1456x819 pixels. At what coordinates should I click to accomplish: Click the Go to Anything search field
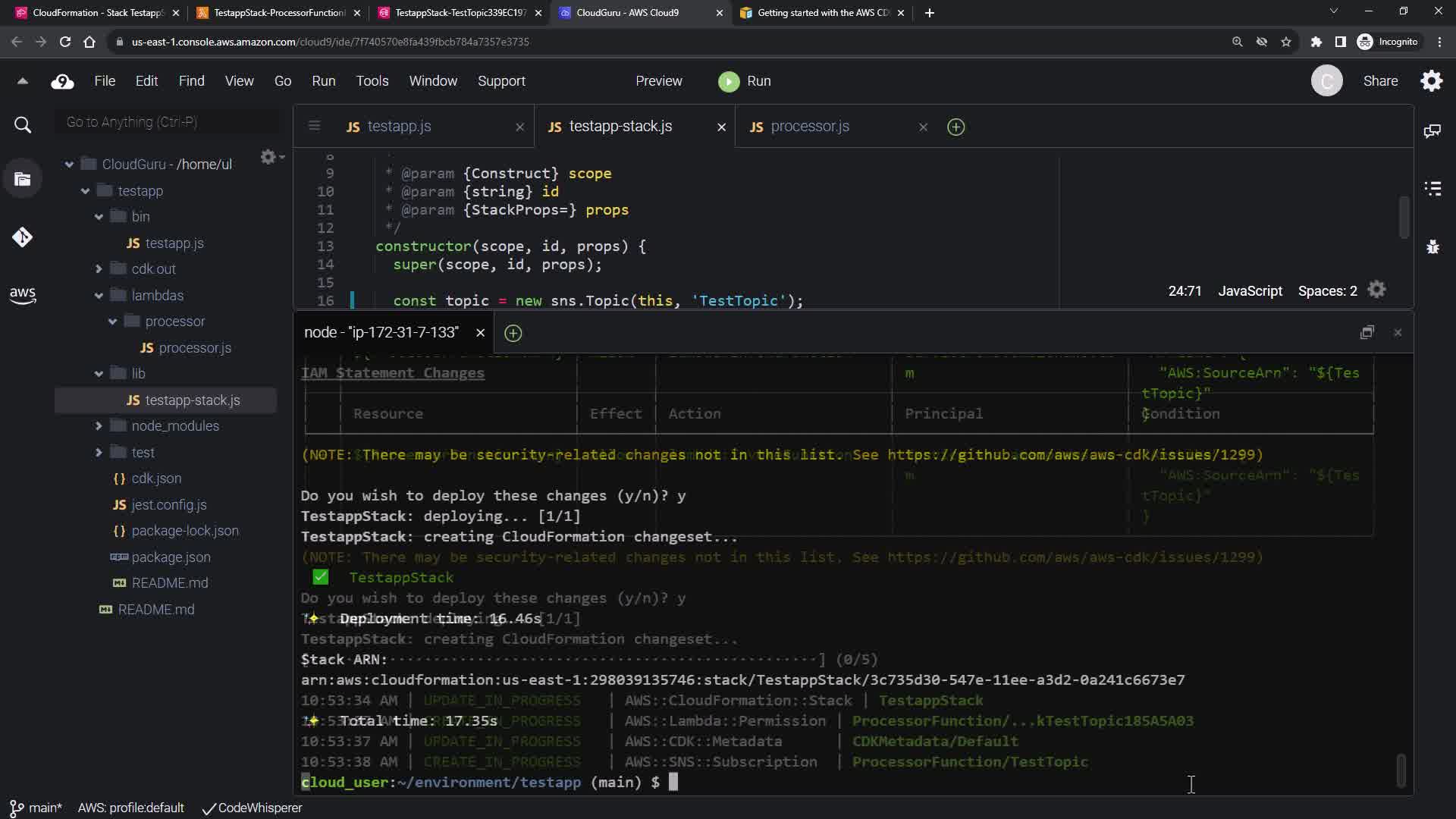click(x=168, y=122)
